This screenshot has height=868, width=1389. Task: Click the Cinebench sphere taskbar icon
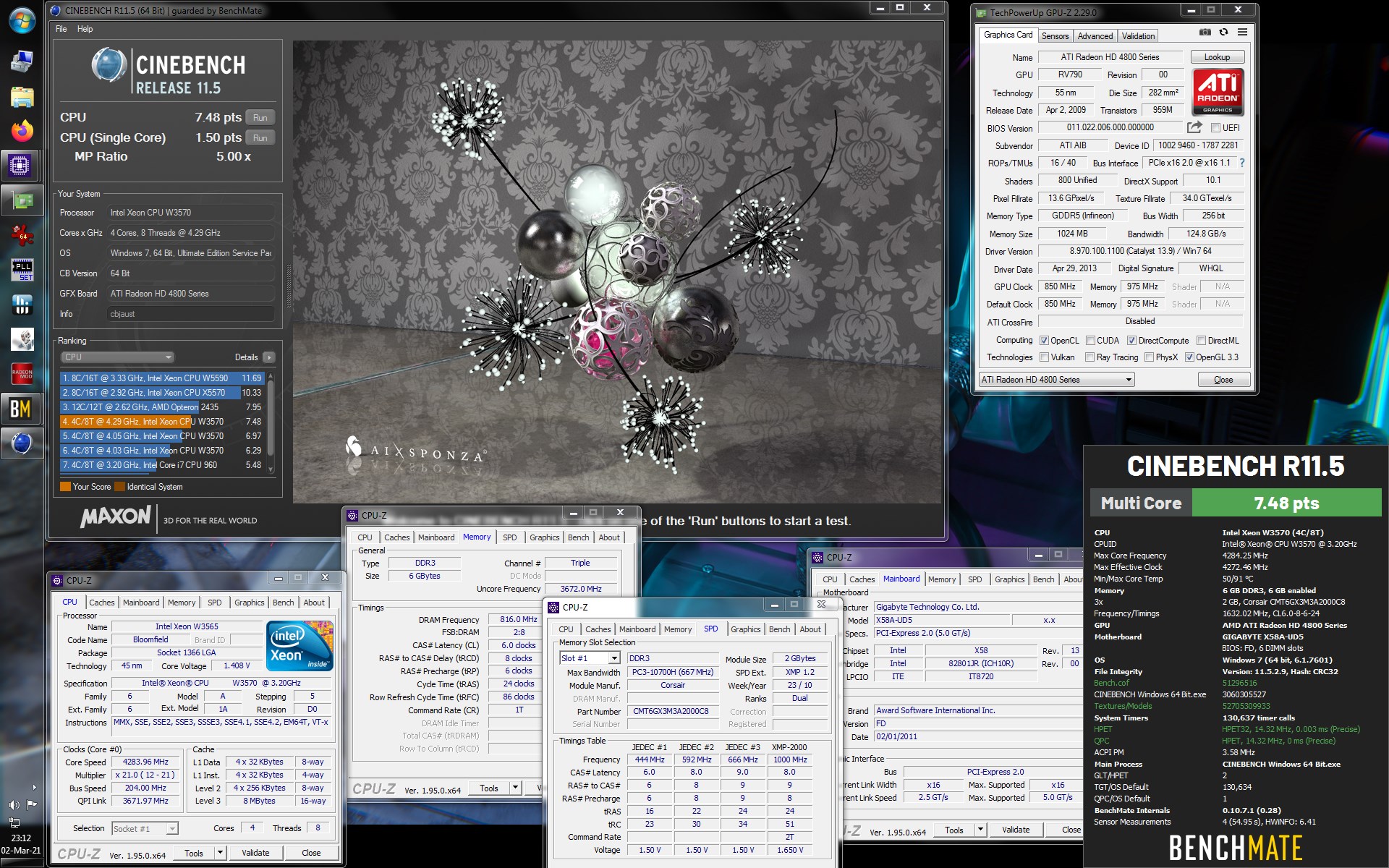(21, 443)
